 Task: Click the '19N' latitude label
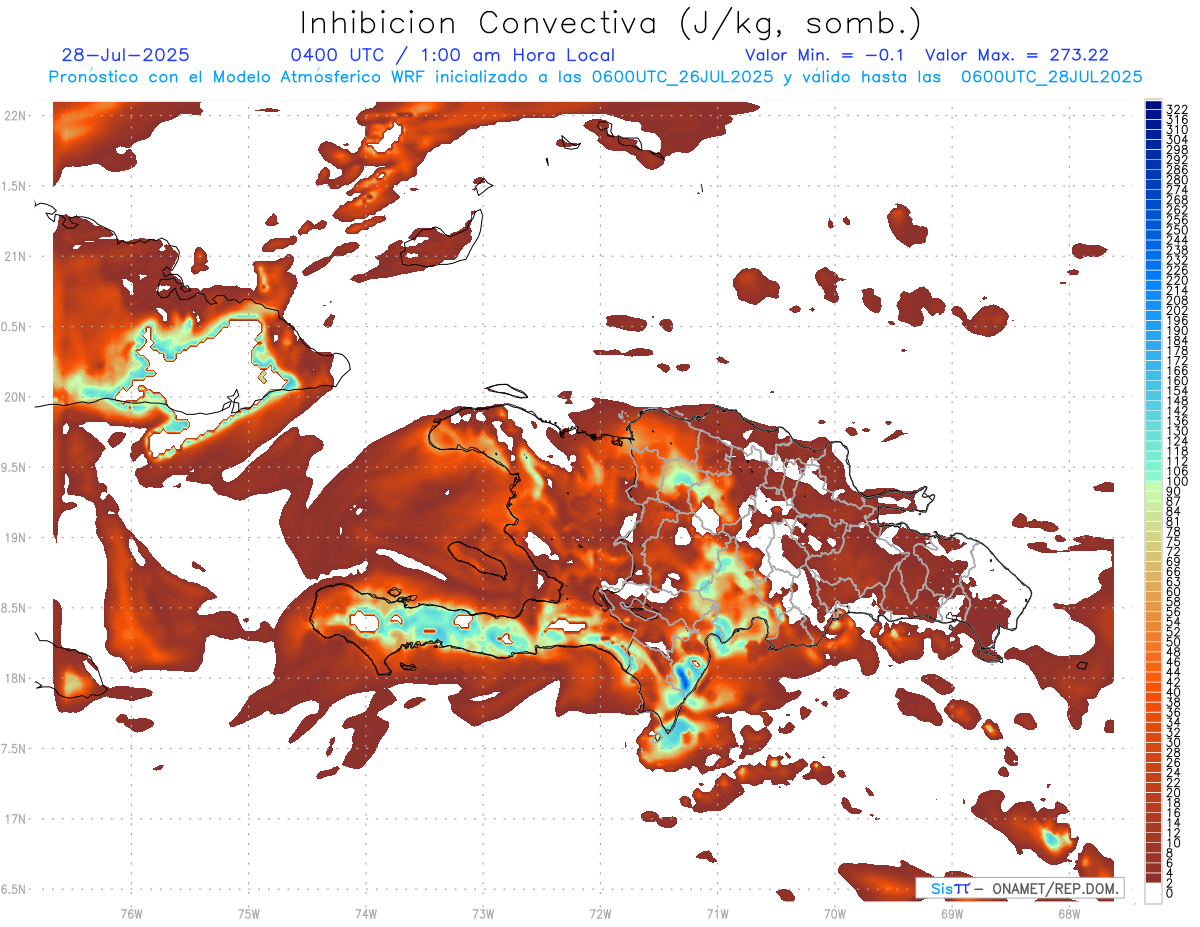[x=15, y=538]
